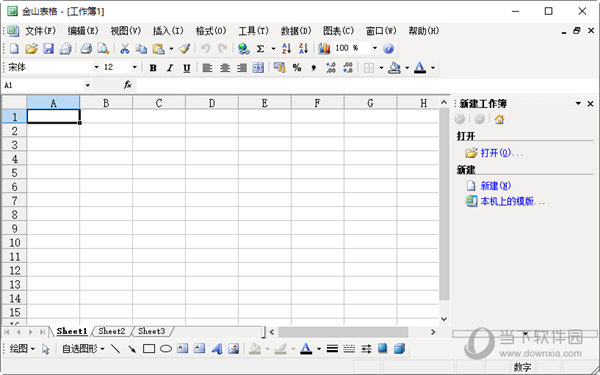Click the horizontal scrollbar right arrow
This screenshot has height=375, width=600.
[433, 332]
